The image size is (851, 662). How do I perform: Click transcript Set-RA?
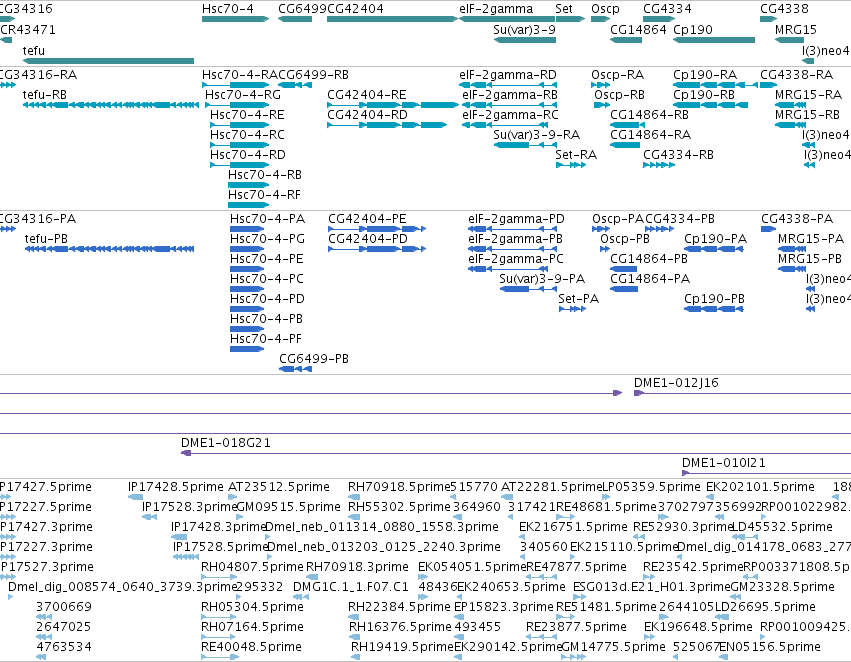click(x=571, y=165)
